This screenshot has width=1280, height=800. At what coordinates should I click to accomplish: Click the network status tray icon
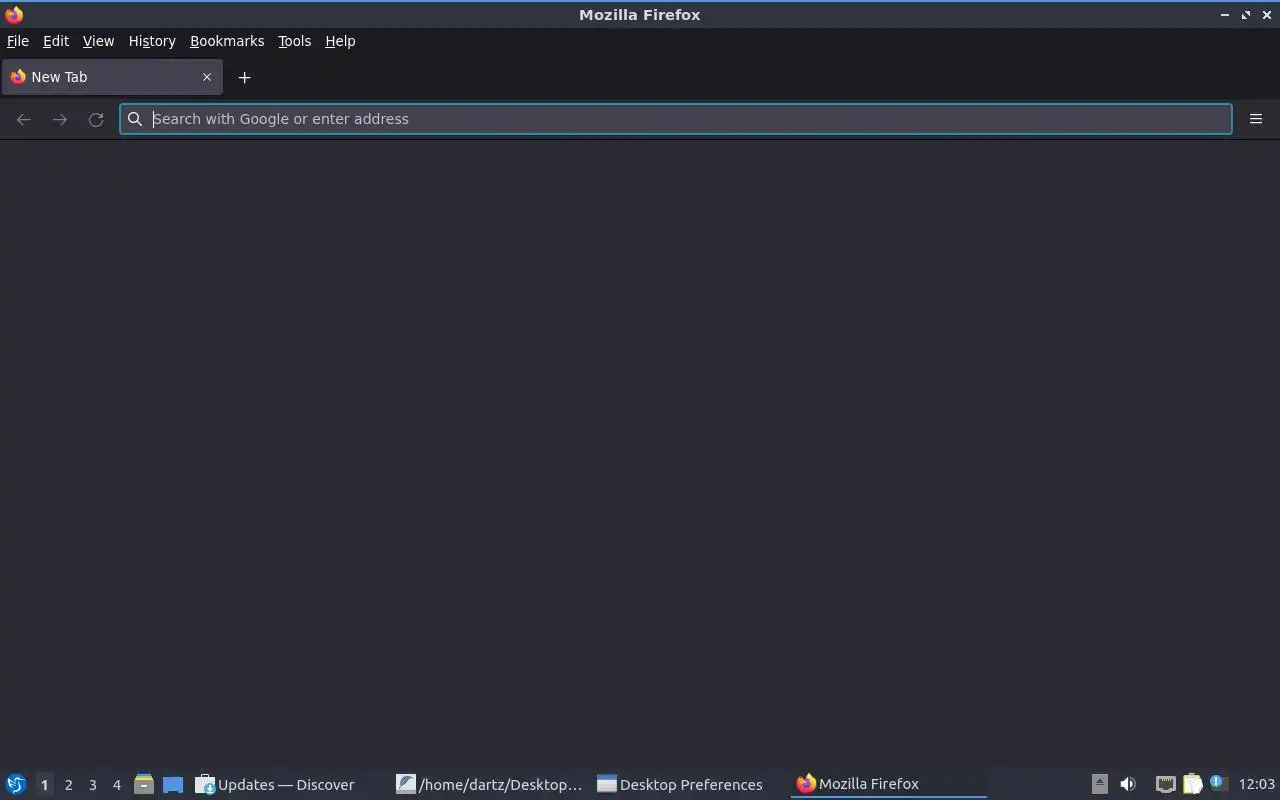click(x=1165, y=784)
